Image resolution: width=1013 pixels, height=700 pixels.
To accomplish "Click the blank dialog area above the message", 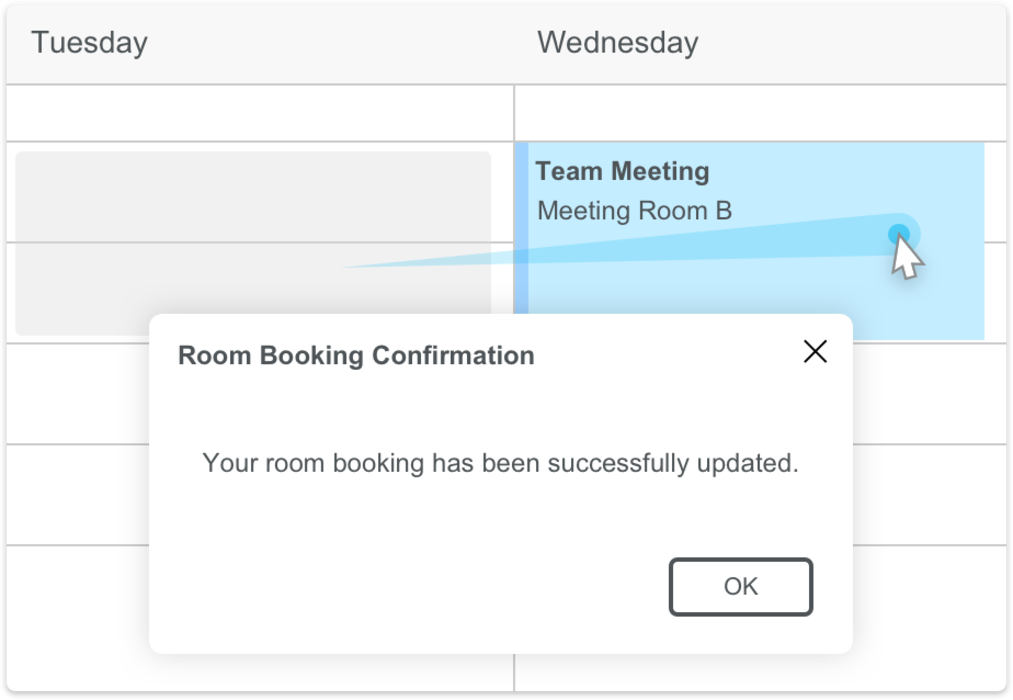I will 500,410.
